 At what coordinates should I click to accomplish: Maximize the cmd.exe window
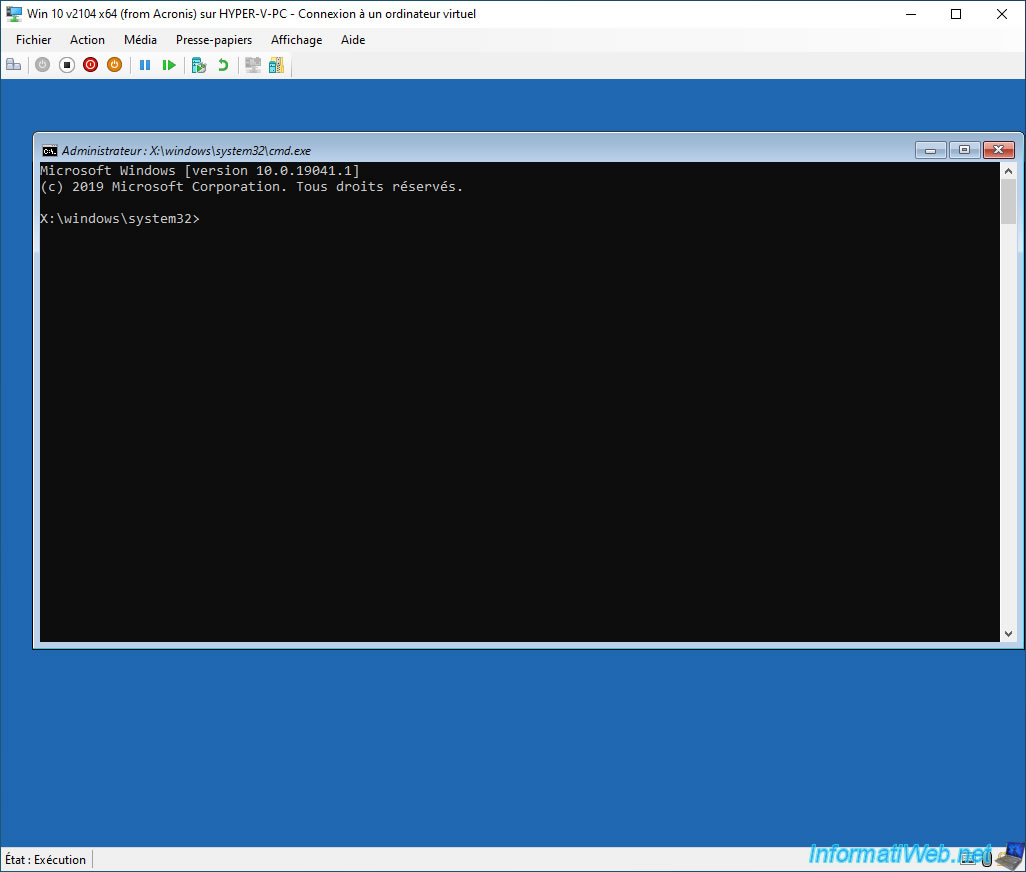point(964,150)
